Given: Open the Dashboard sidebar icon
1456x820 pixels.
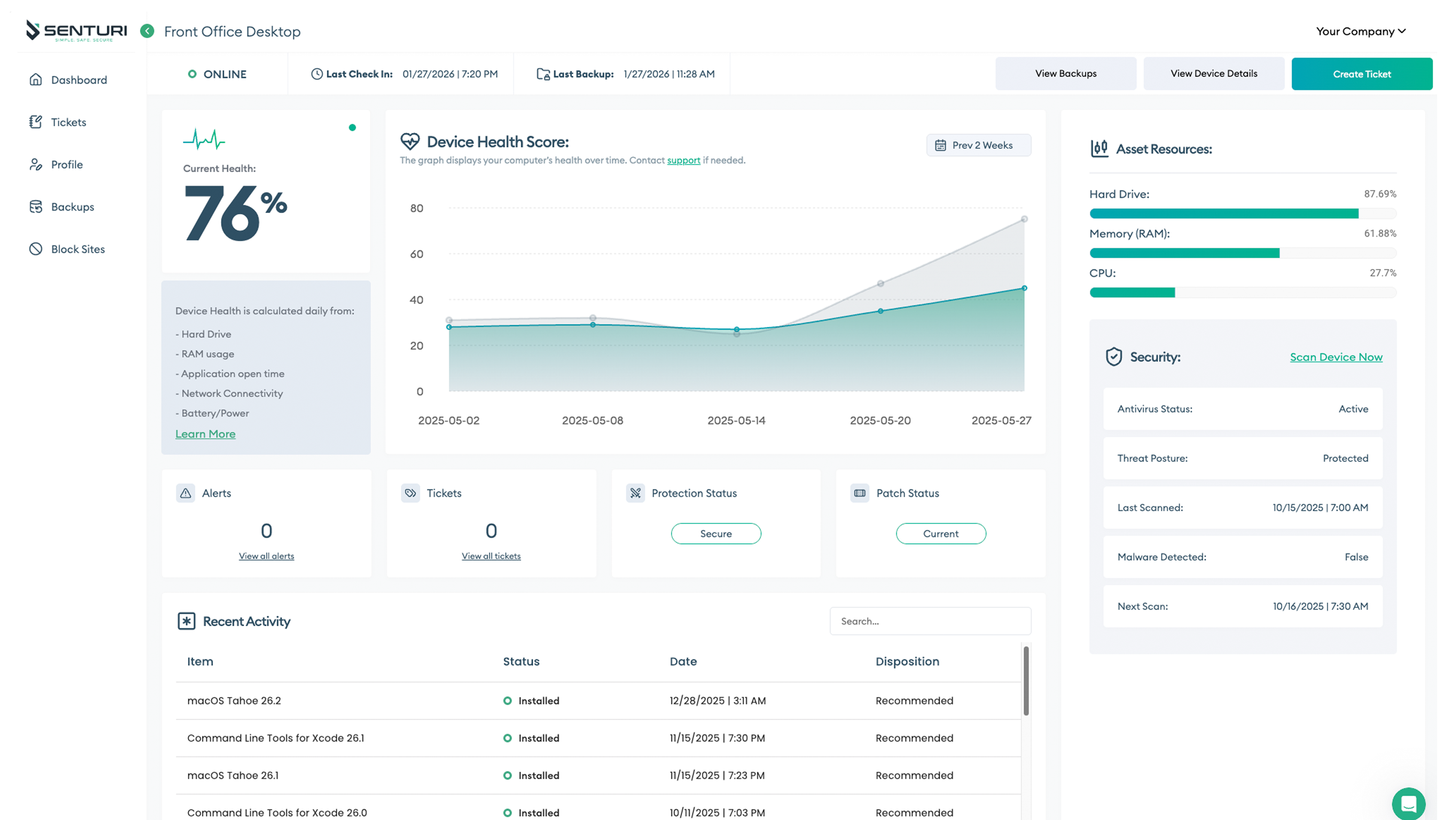Looking at the screenshot, I should click(36, 80).
